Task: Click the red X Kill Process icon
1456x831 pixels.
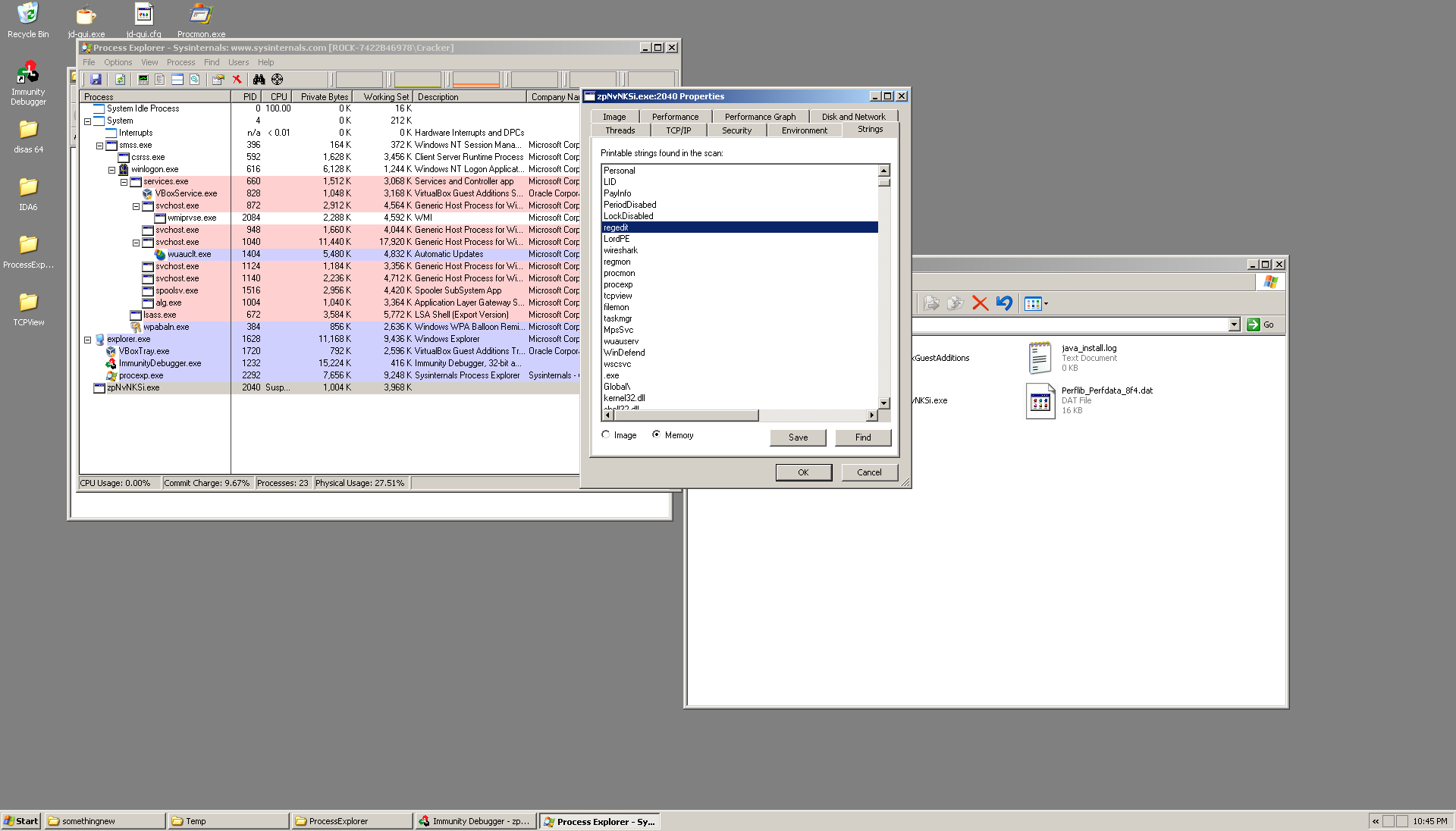Action: click(x=237, y=79)
